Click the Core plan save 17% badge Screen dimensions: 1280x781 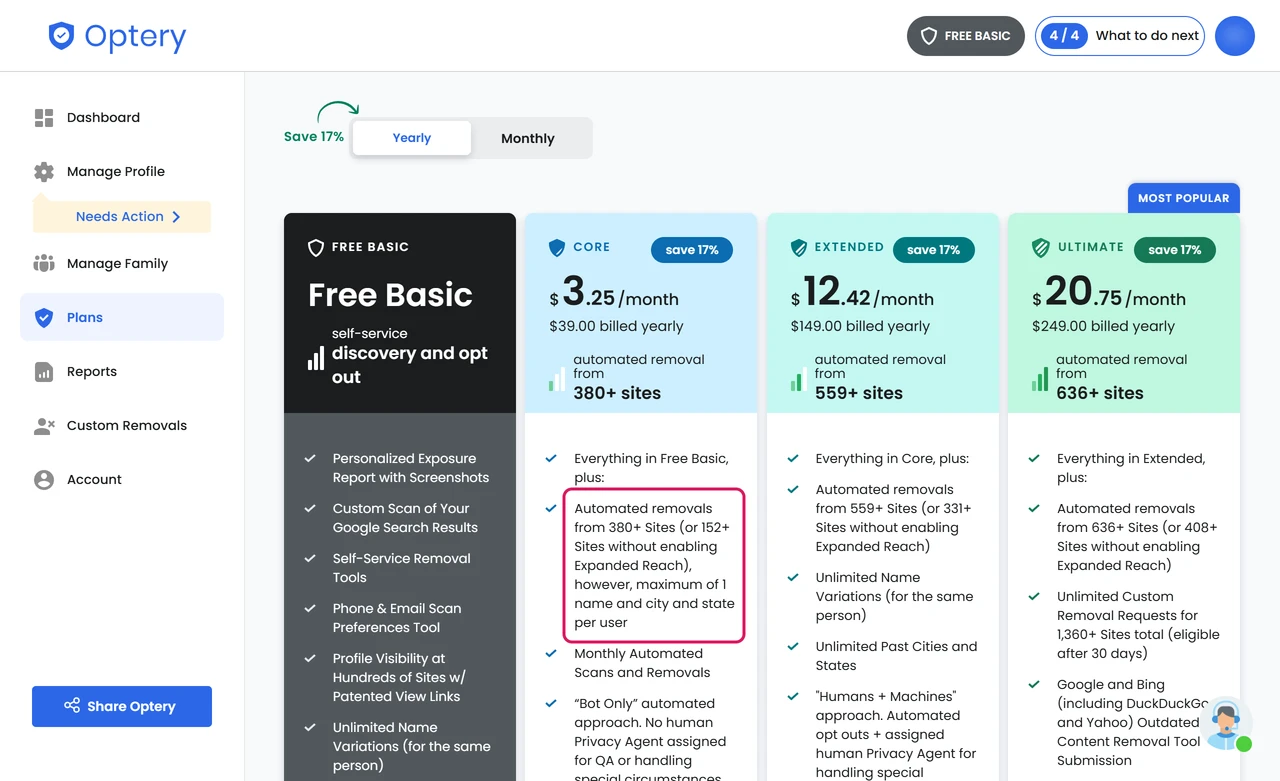pyautogui.click(x=692, y=250)
